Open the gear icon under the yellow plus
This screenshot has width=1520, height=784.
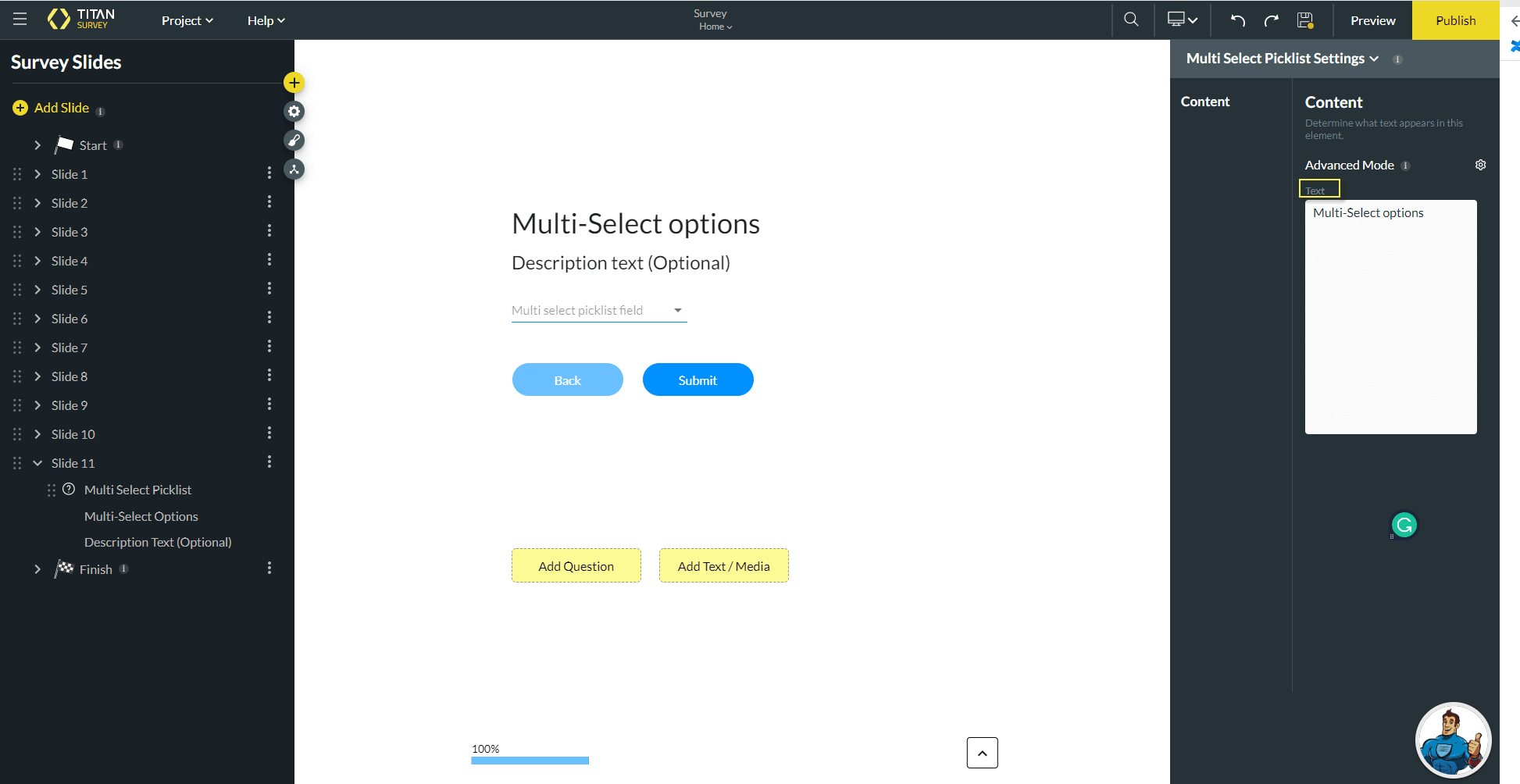pos(294,111)
